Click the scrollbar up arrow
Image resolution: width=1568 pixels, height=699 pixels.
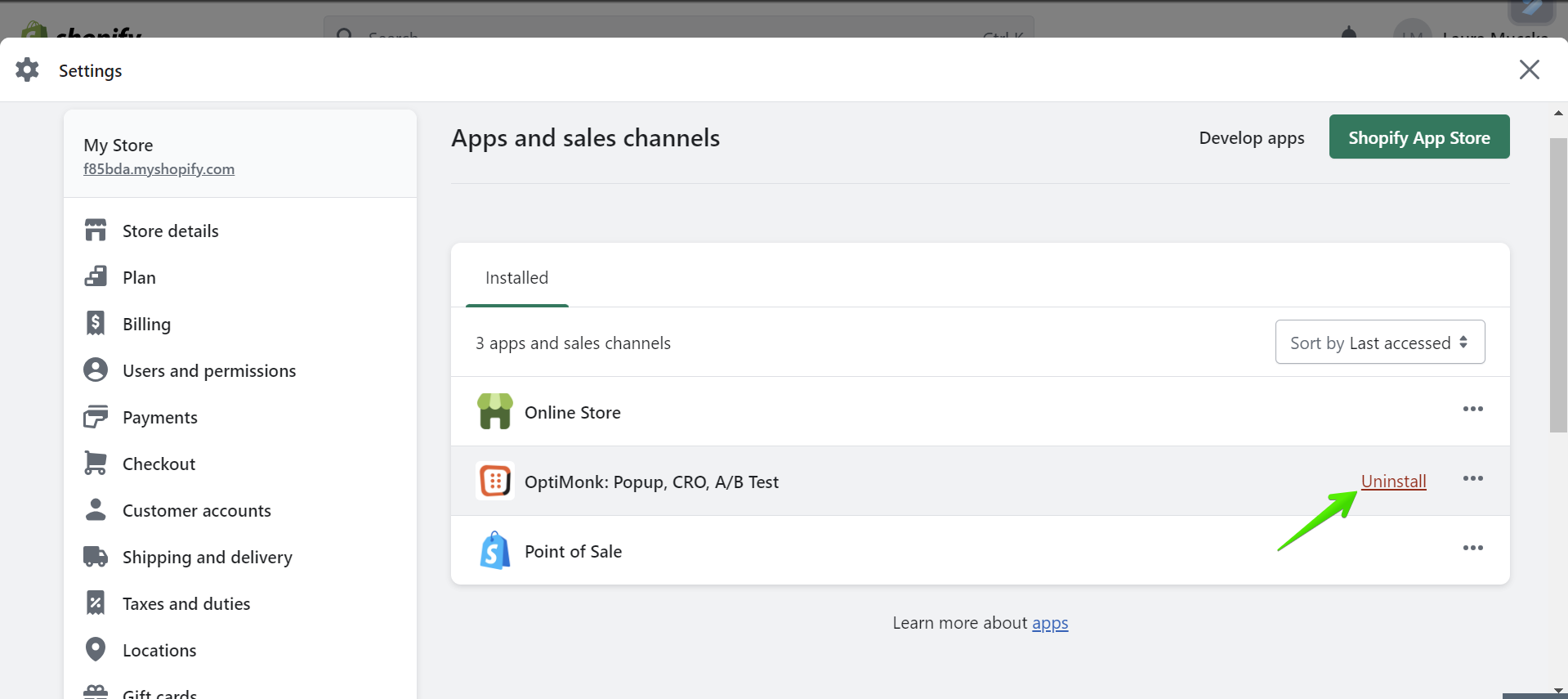point(1558,113)
